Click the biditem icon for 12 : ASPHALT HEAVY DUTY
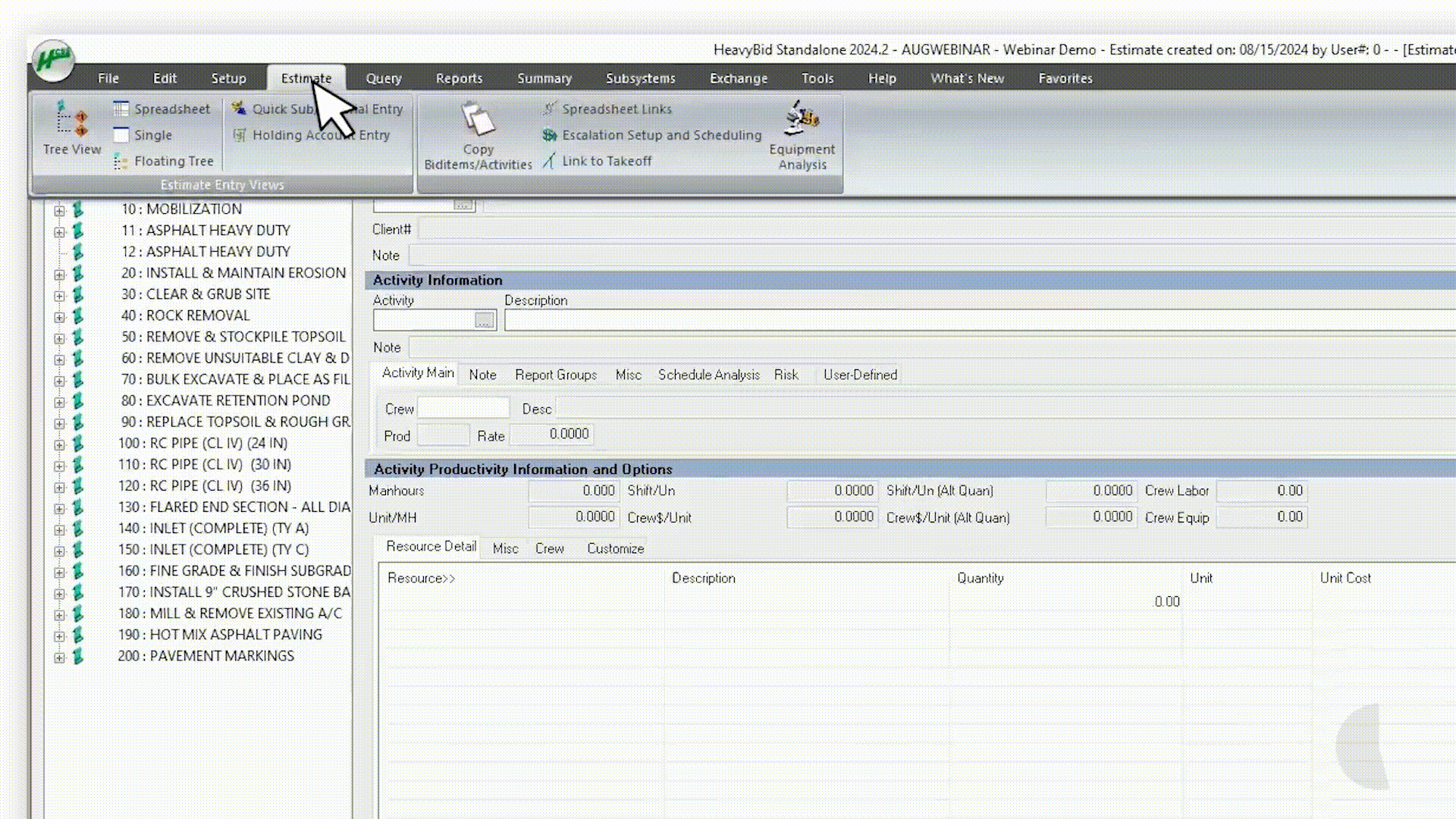The image size is (1456, 819). (x=77, y=253)
